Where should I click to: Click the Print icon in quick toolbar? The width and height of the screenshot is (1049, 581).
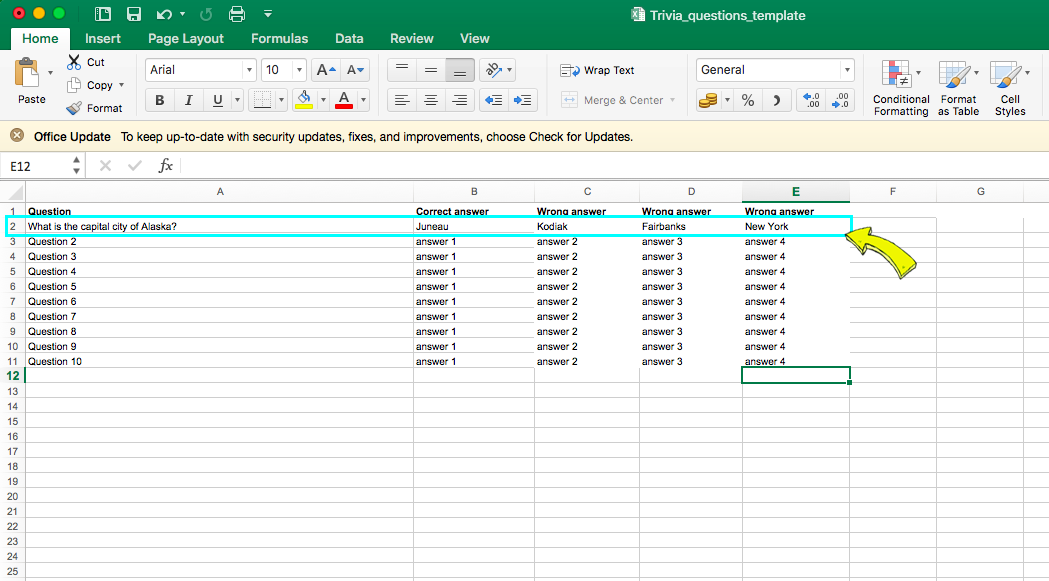pyautogui.click(x=237, y=14)
